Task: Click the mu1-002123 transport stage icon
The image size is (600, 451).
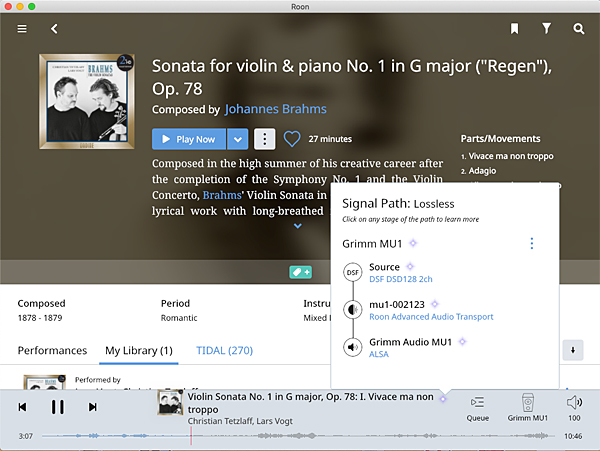Action: 352,309
